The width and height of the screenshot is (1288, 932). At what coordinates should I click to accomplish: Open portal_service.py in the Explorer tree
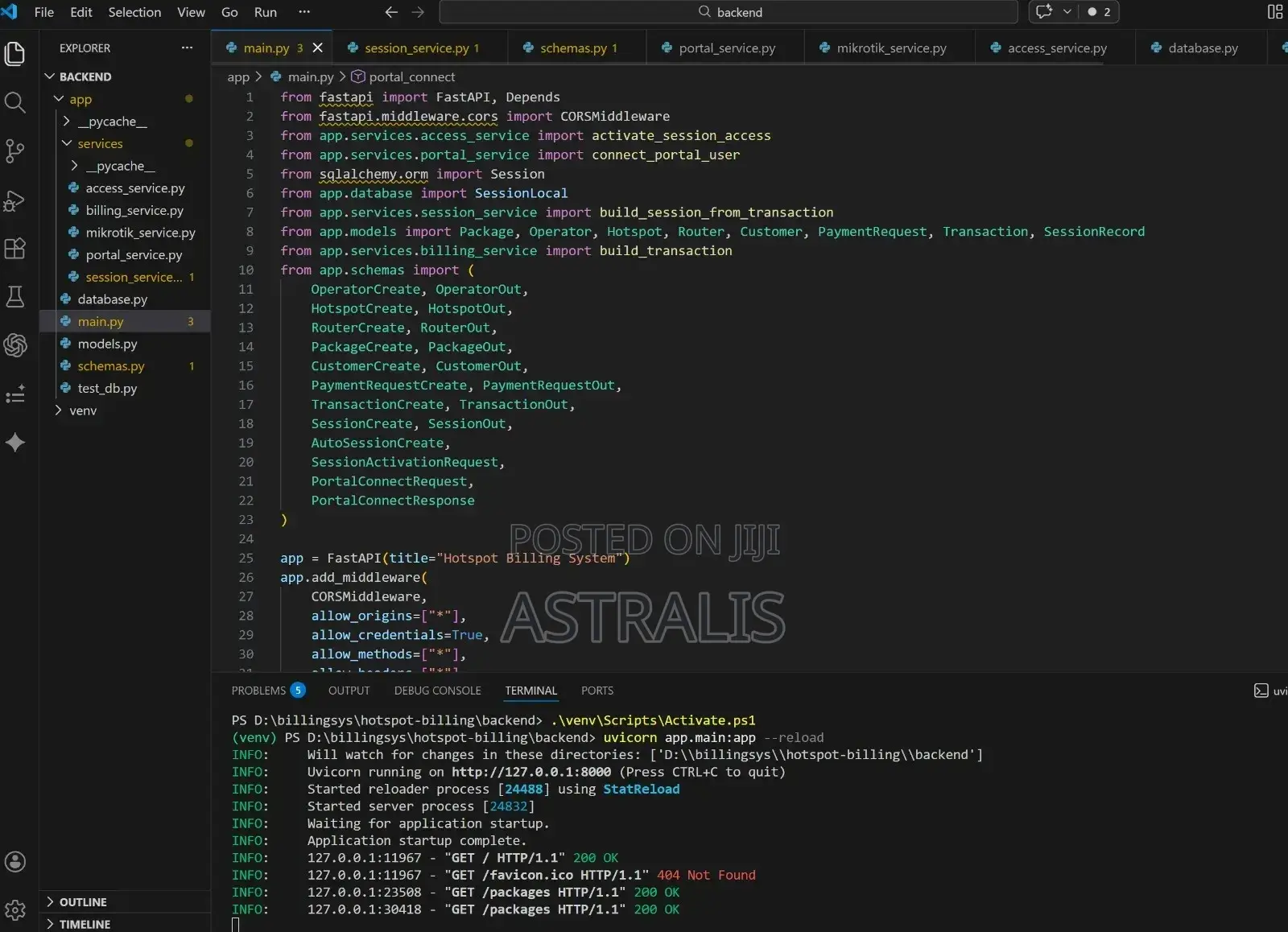pos(134,254)
